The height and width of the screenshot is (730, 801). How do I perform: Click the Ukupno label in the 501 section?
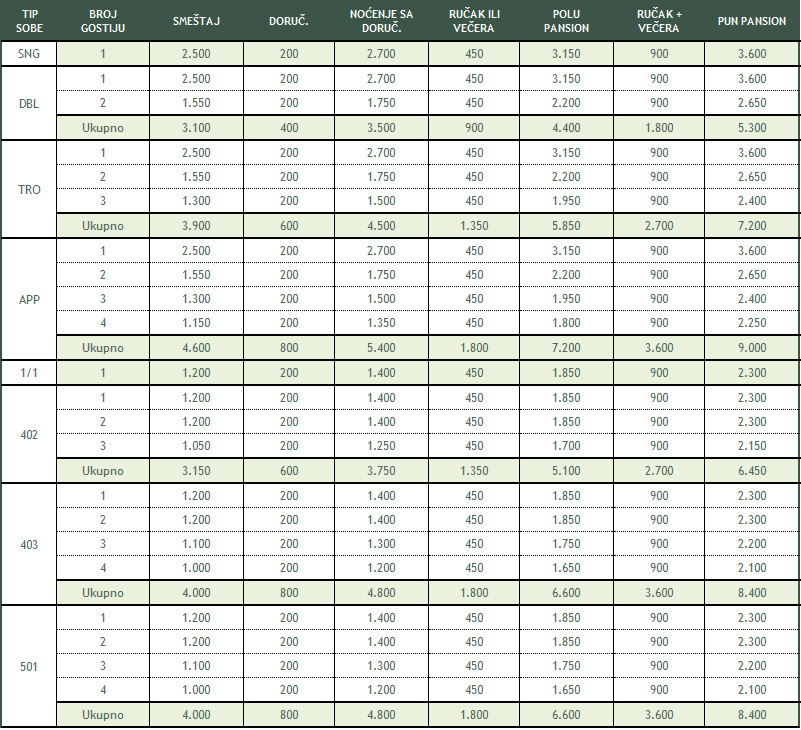103,715
